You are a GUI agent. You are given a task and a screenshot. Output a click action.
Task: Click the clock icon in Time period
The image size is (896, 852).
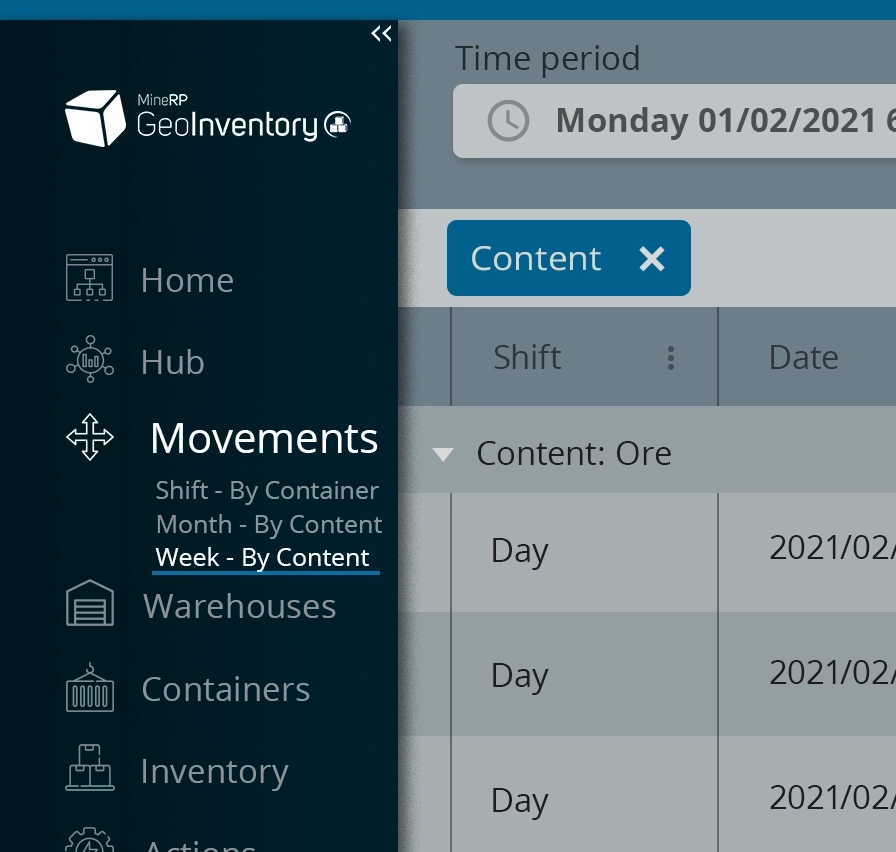(508, 121)
